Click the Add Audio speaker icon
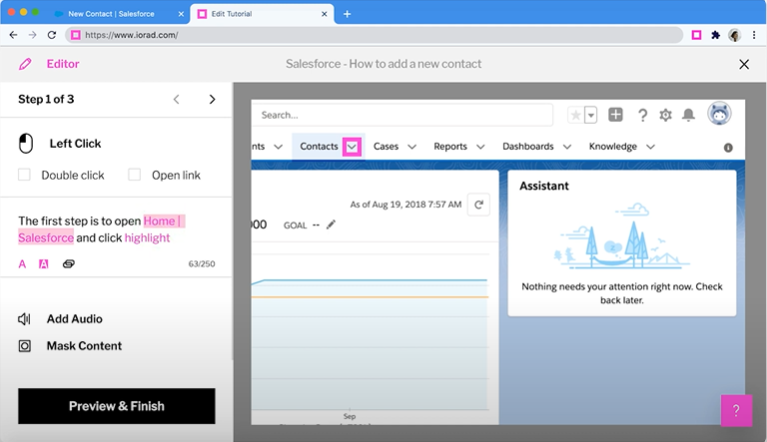The height and width of the screenshot is (442, 767). tap(24, 319)
